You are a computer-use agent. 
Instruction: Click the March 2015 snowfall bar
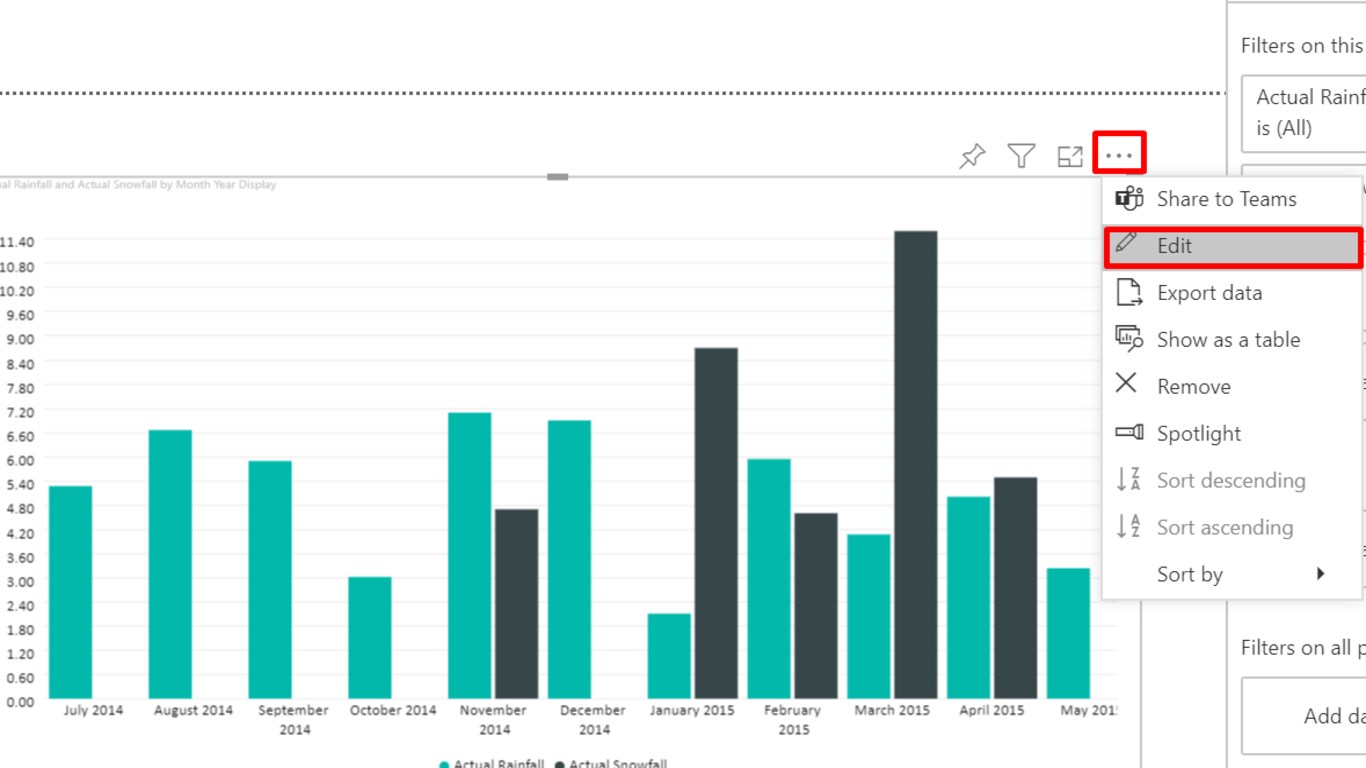tap(916, 465)
